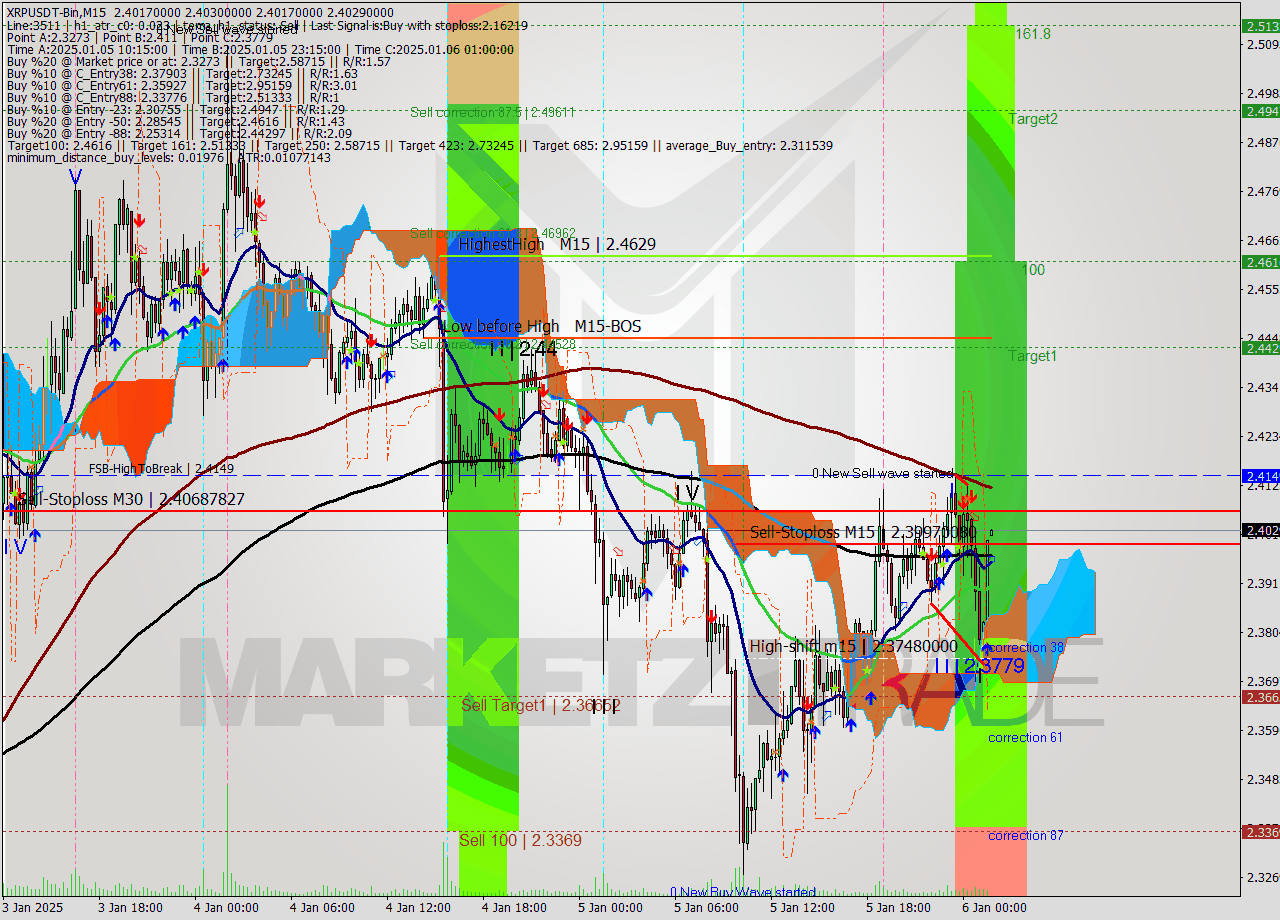Click the 'HighestHigh M15 | 2.4629' label
This screenshot has height=920, width=1280.
[556, 244]
